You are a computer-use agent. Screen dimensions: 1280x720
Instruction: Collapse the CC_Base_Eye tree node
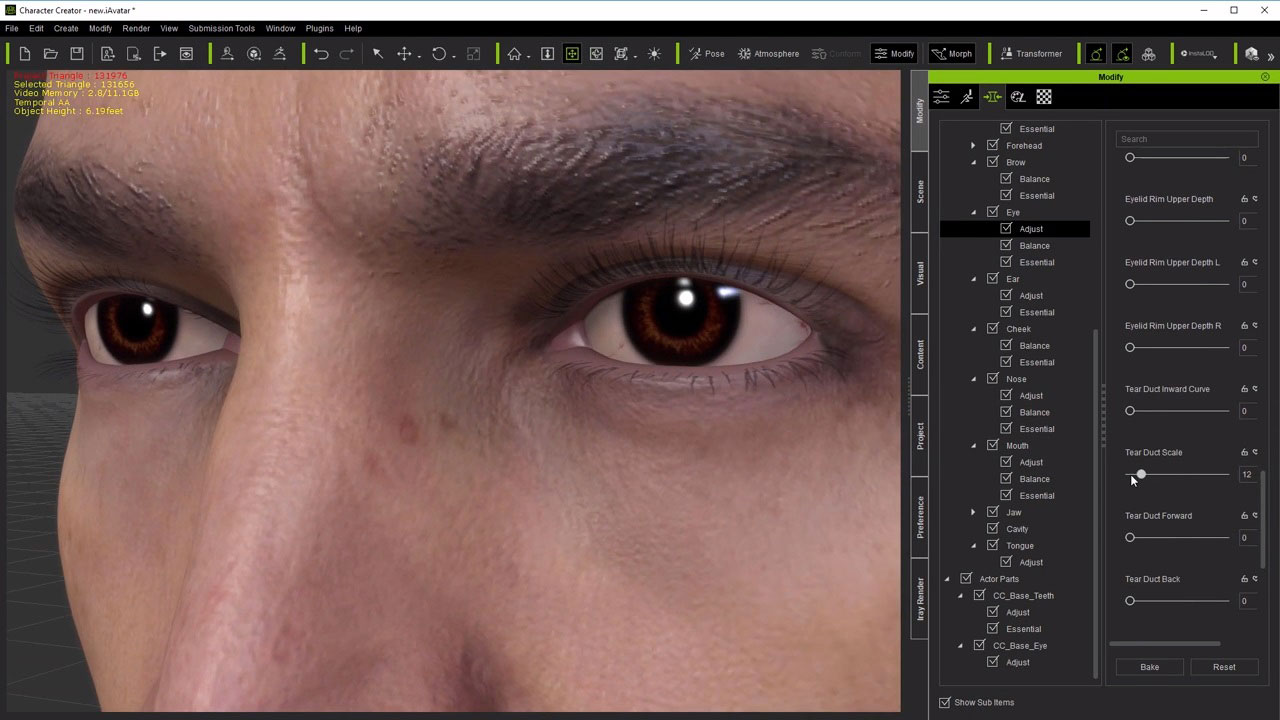tap(960, 646)
